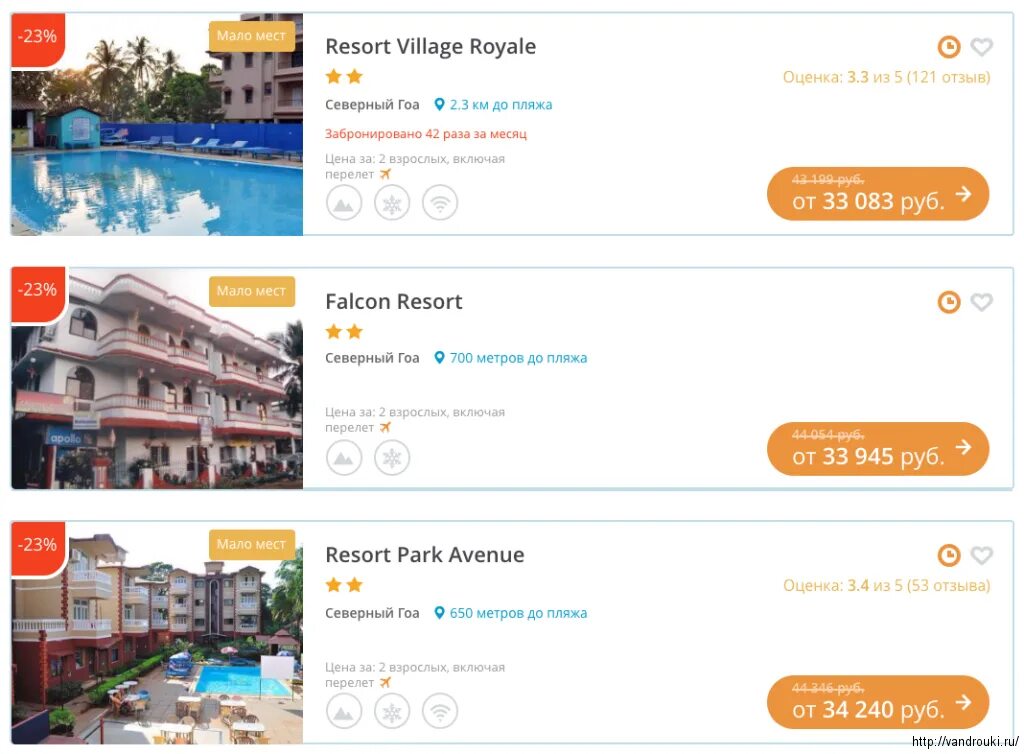Open the 3.4 из 5 rating reviews

click(x=886, y=585)
